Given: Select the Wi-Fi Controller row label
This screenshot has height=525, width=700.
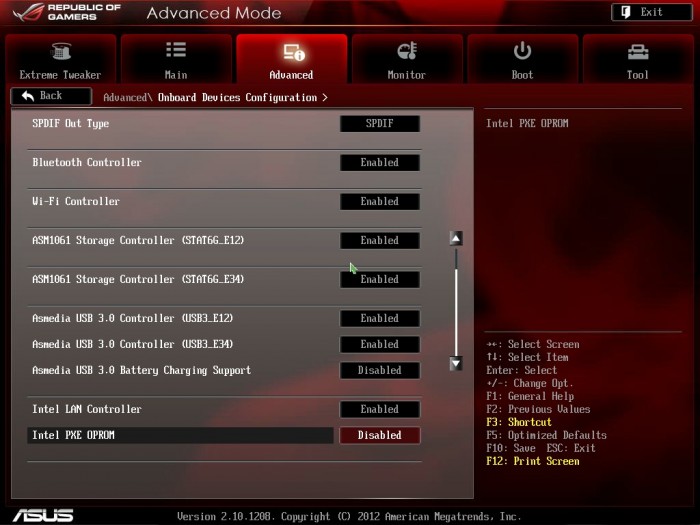Looking at the screenshot, I should pos(76,201).
